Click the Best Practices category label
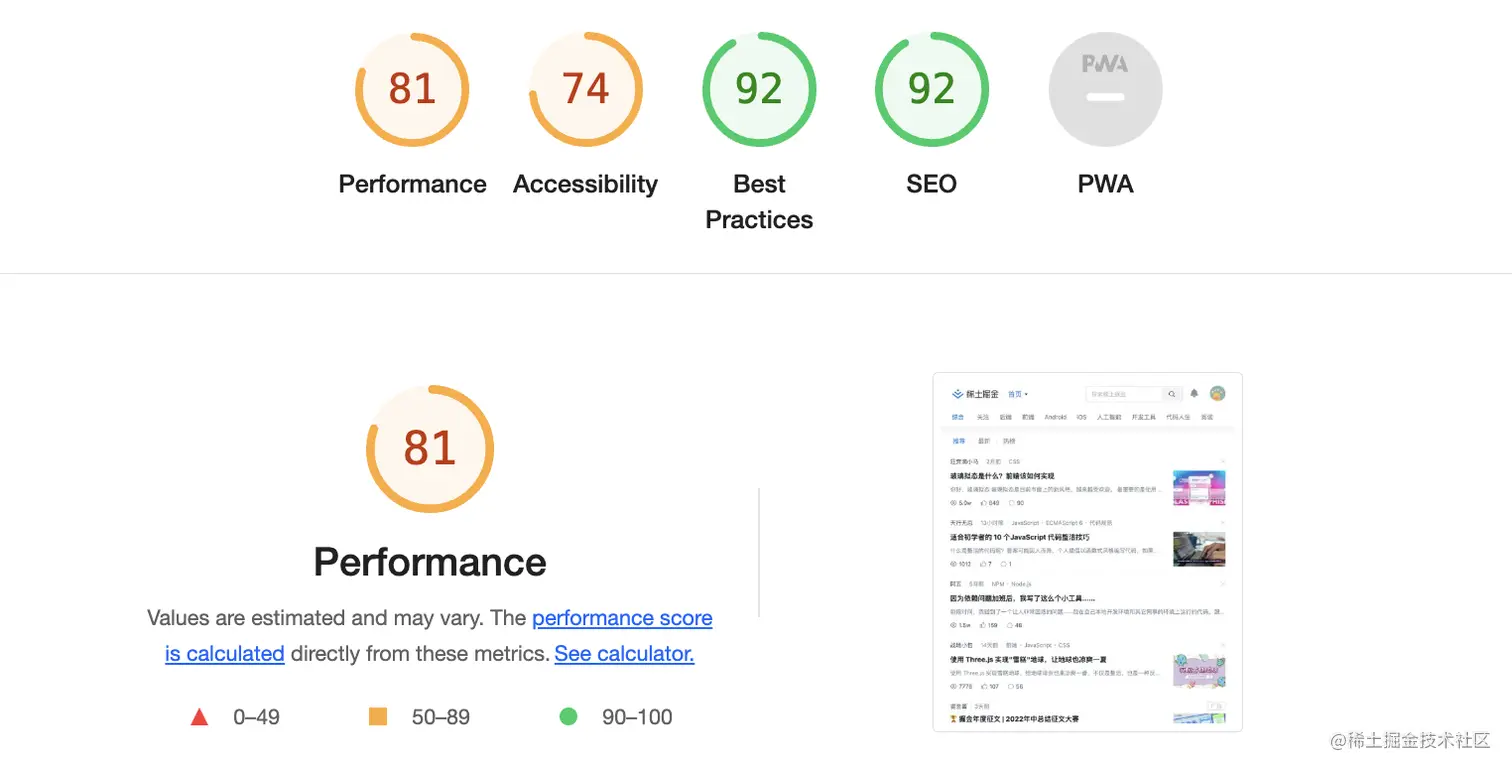This screenshot has height=772, width=1512. (x=759, y=201)
